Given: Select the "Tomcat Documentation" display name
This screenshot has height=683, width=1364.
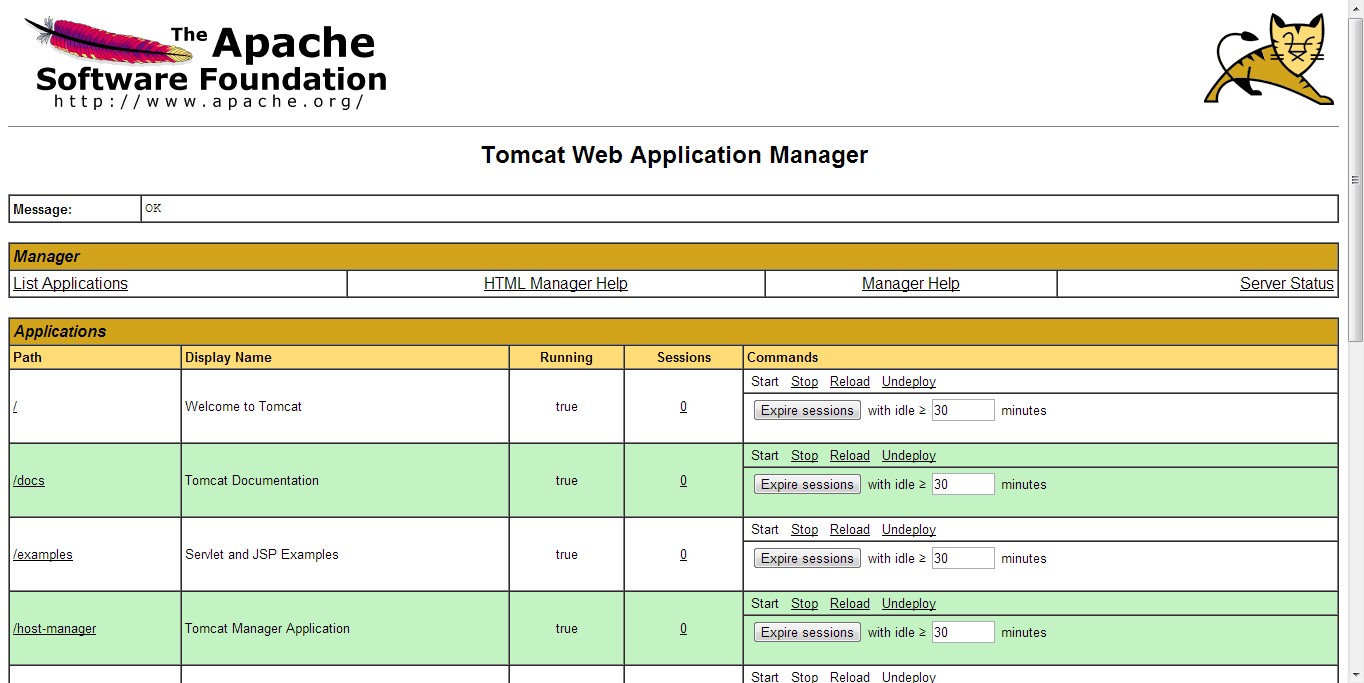Looking at the screenshot, I should tap(252, 481).
